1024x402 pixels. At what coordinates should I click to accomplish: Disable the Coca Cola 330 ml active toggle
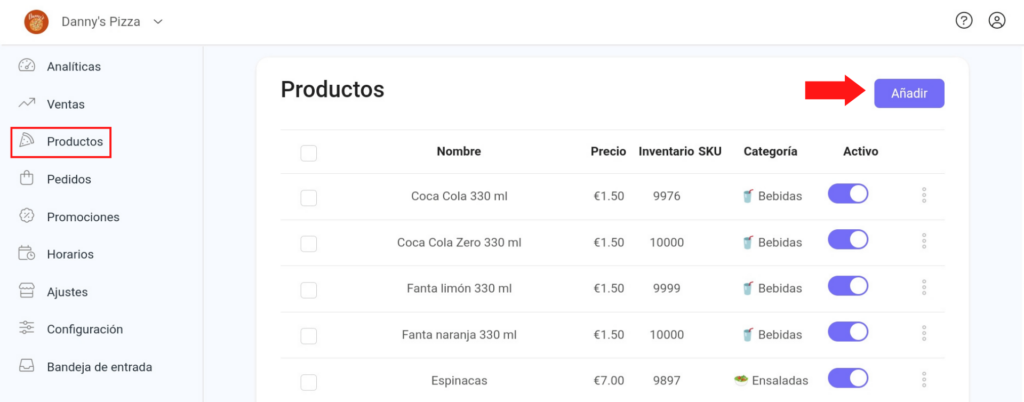[848, 194]
